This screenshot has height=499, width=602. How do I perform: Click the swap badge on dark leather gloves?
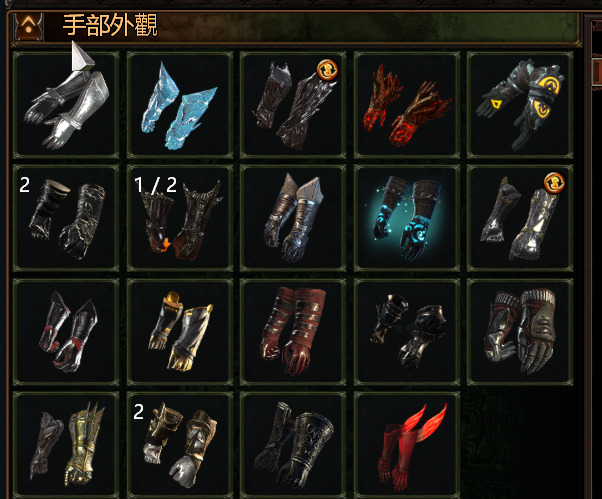[327, 69]
